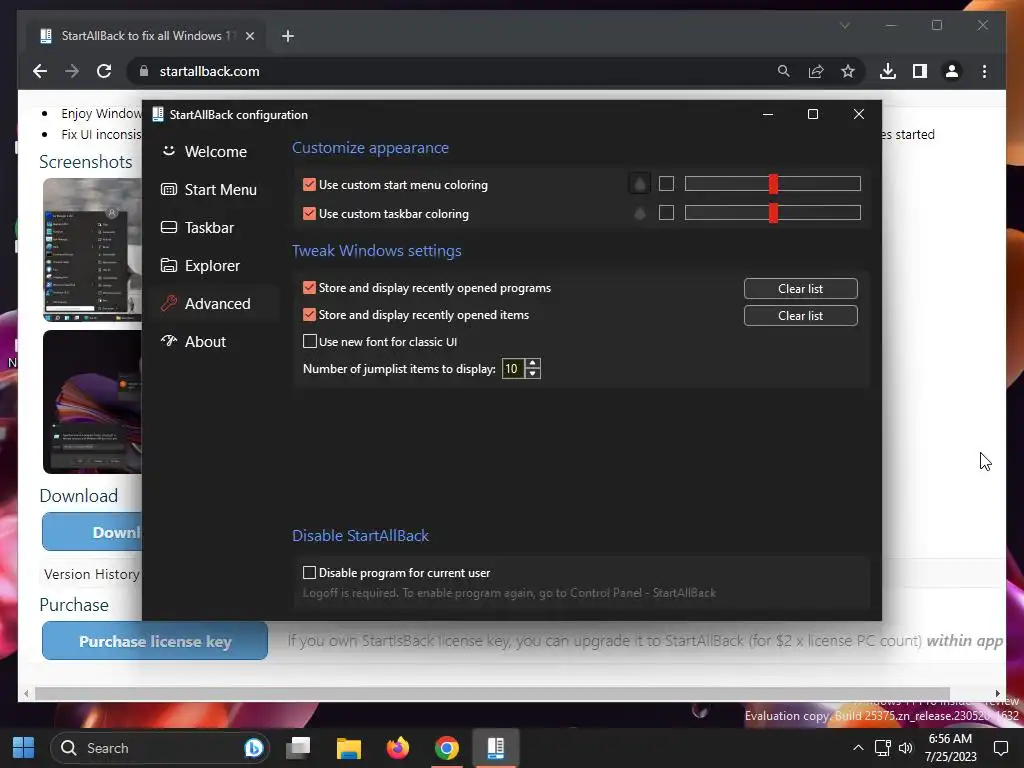Open Chrome downloads
Image resolution: width=1024 pixels, height=768 pixels.
click(888, 71)
